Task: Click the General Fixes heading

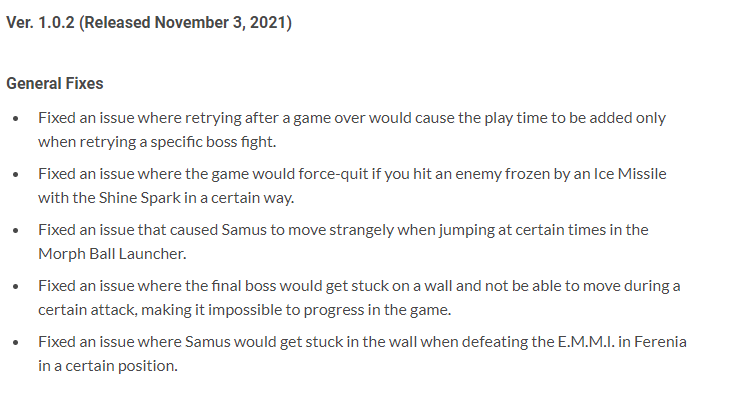Action: [x=55, y=83]
